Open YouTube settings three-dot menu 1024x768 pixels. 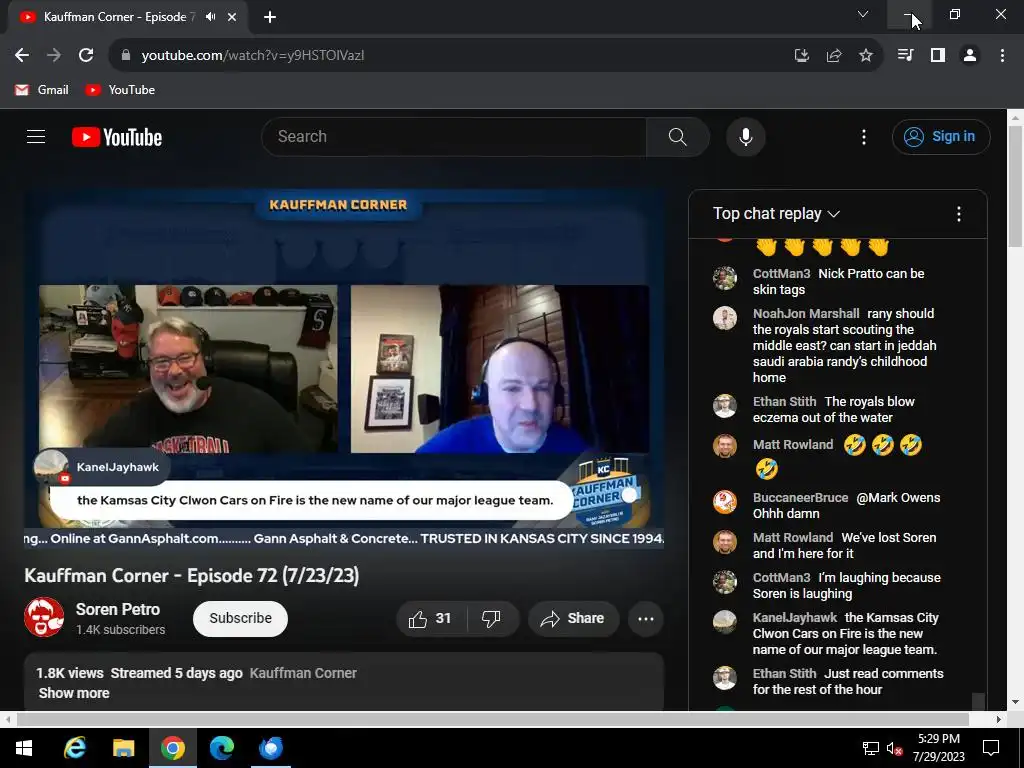click(863, 136)
